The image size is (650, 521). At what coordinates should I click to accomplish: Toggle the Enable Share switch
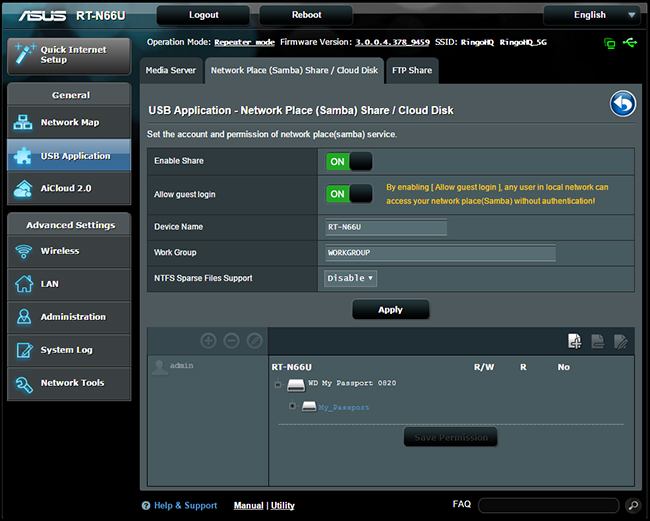click(x=349, y=161)
